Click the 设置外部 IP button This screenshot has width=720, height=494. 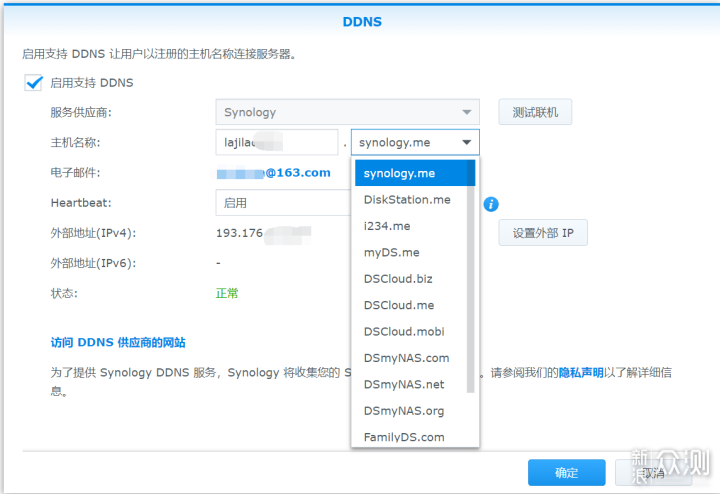click(x=543, y=233)
